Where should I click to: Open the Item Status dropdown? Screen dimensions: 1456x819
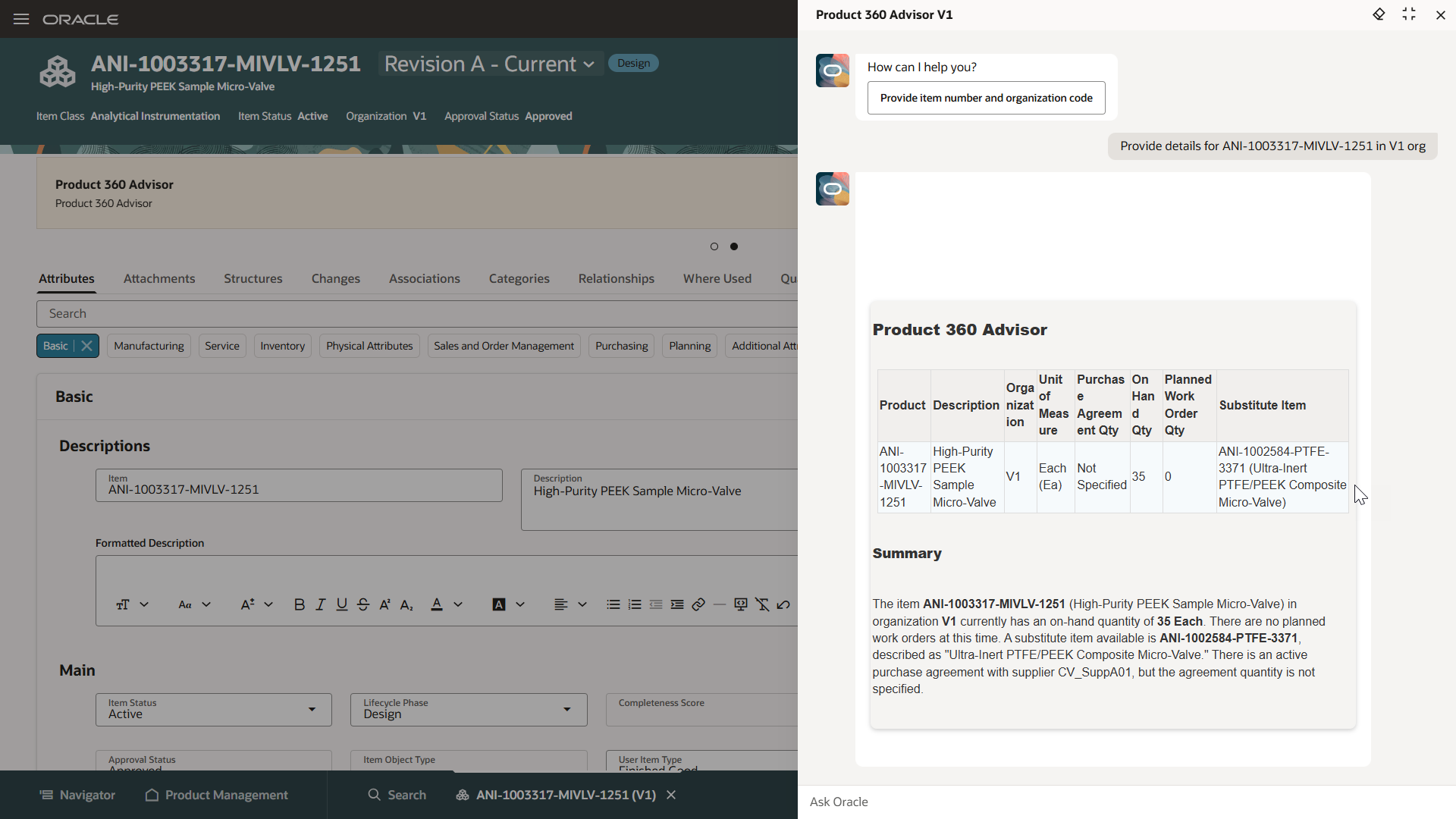312,710
